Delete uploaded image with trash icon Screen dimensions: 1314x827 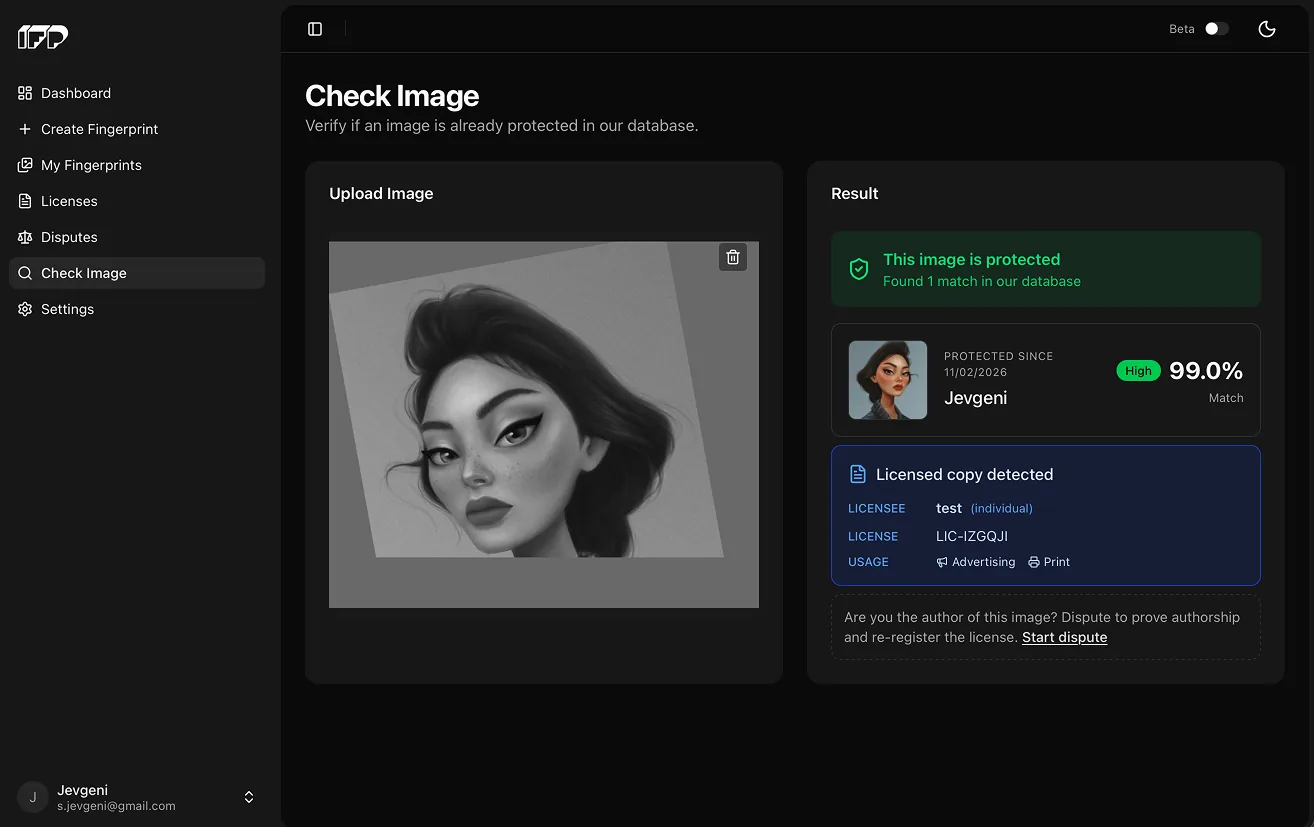point(733,257)
